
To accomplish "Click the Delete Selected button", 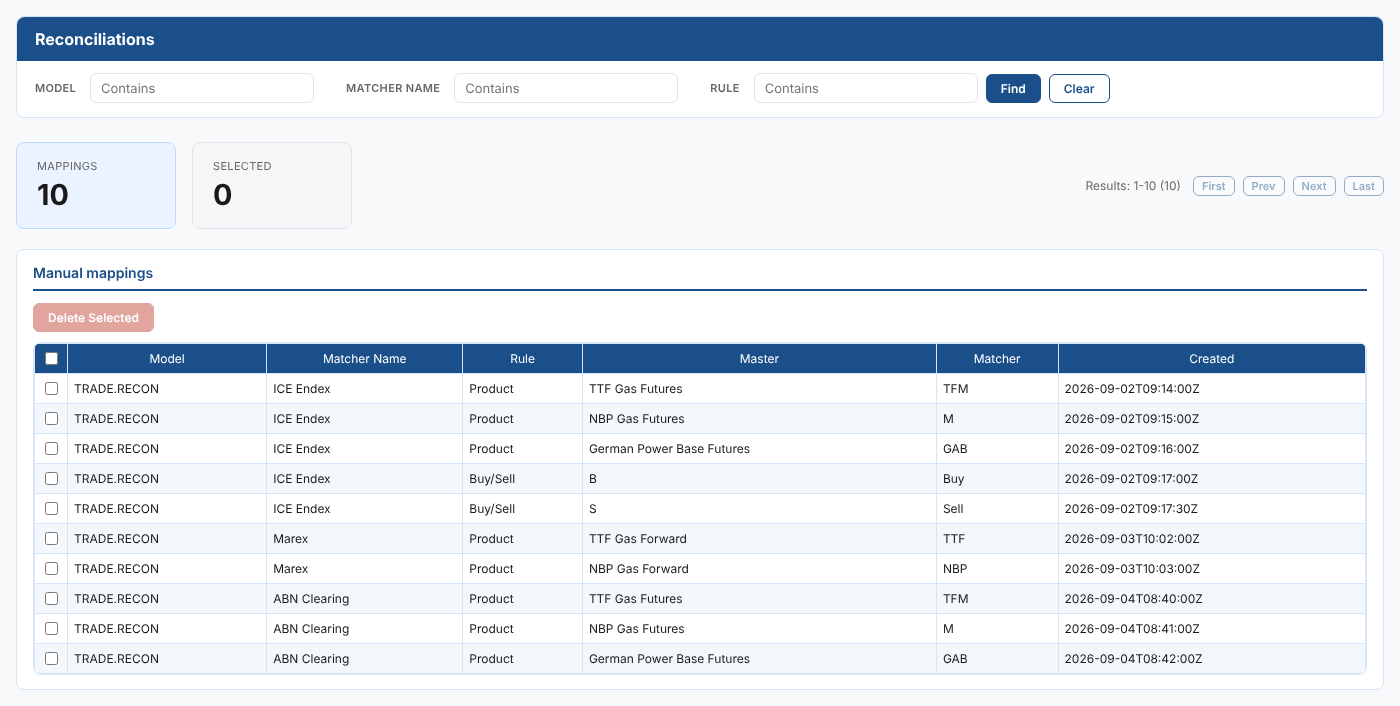I will coord(93,318).
